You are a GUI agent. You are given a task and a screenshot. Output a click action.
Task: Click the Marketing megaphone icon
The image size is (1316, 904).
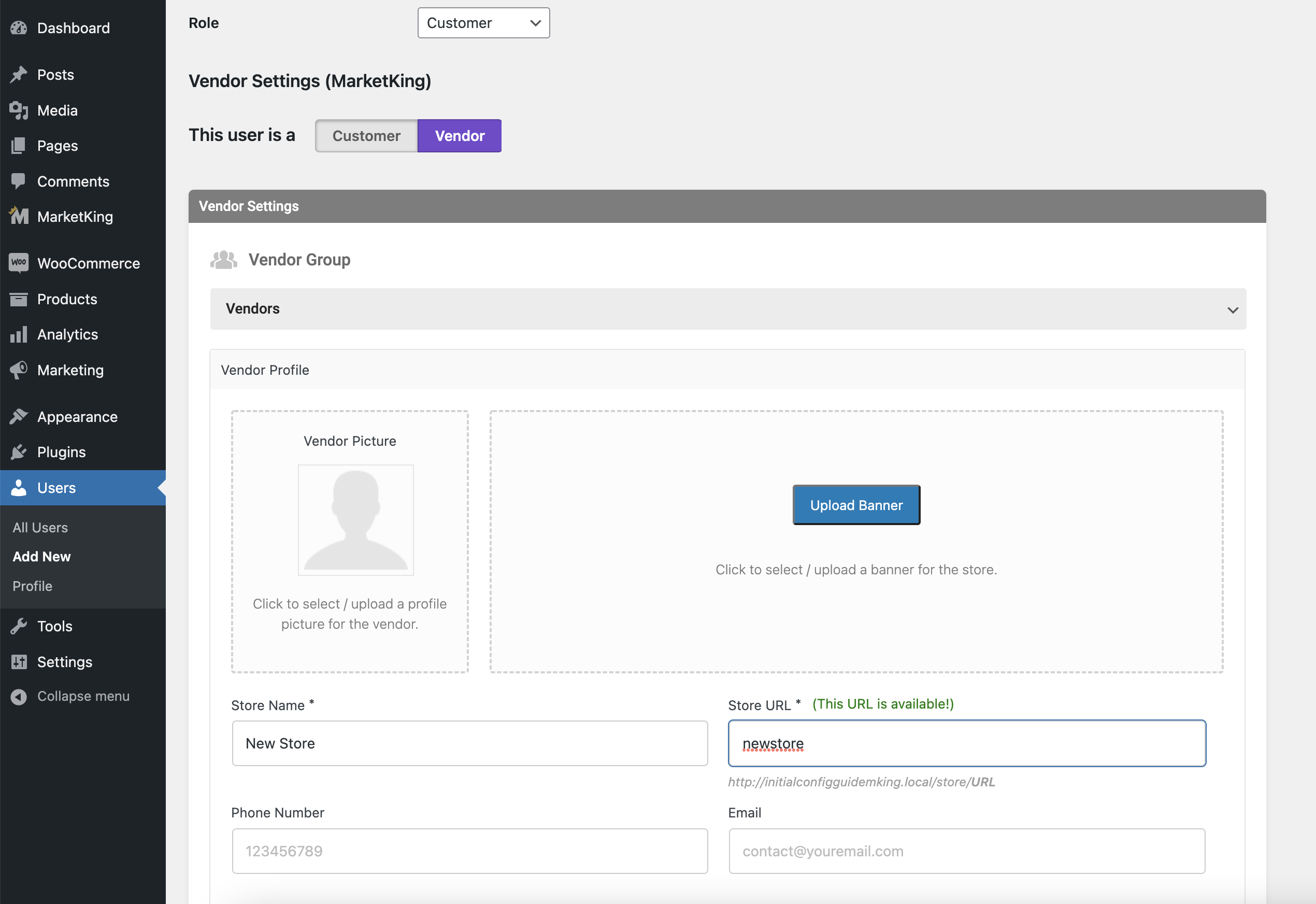(19, 370)
